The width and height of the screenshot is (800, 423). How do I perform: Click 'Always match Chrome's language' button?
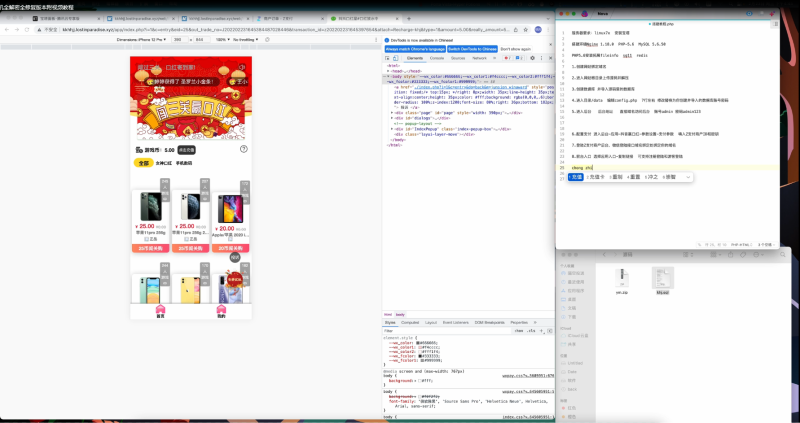click(x=415, y=49)
